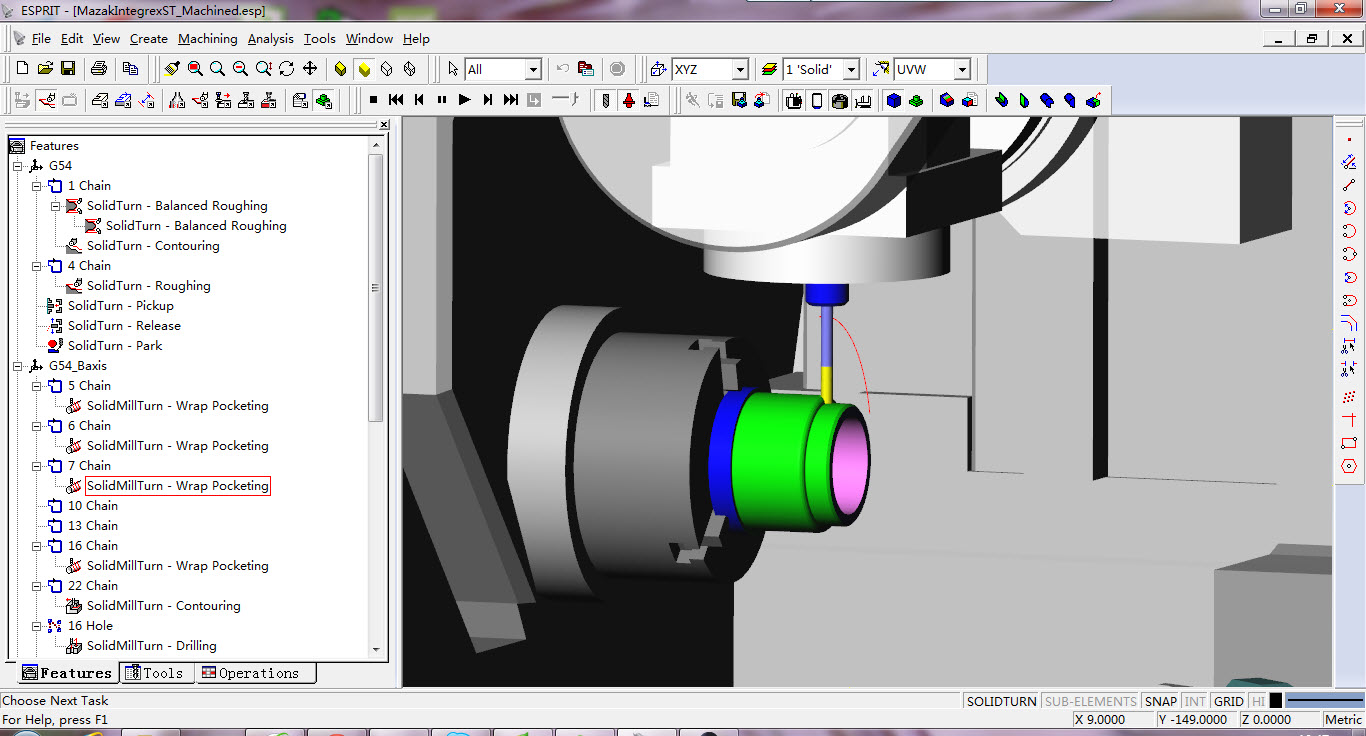Image resolution: width=1366 pixels, height=736 pixels.
Task: Open the Analysis menu
Action: coord(271,39)
